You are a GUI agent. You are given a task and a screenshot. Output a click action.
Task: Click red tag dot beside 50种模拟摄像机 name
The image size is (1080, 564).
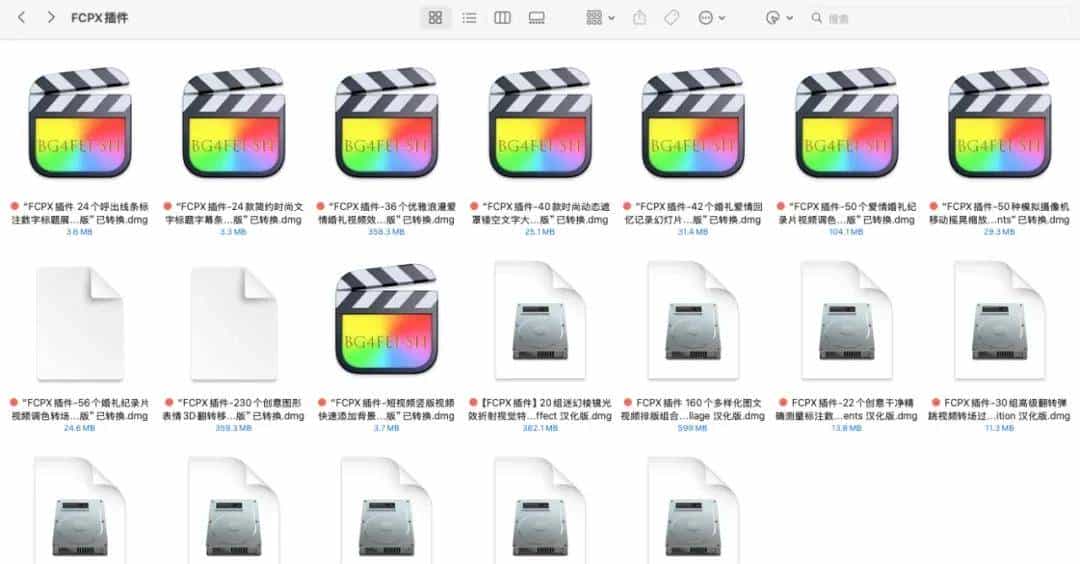[933, 206]
